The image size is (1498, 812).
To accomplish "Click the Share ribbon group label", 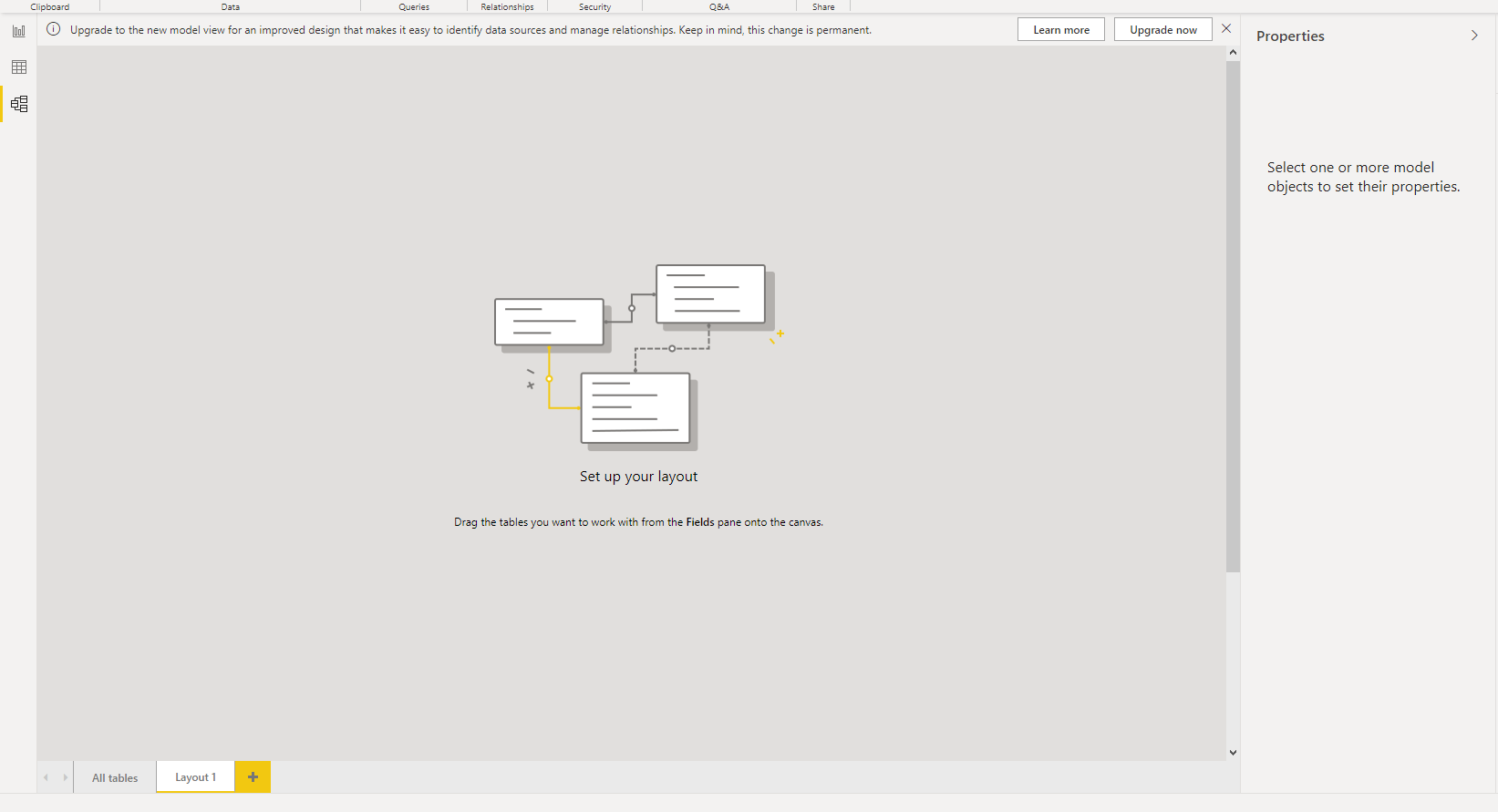I will coord(823,6).
